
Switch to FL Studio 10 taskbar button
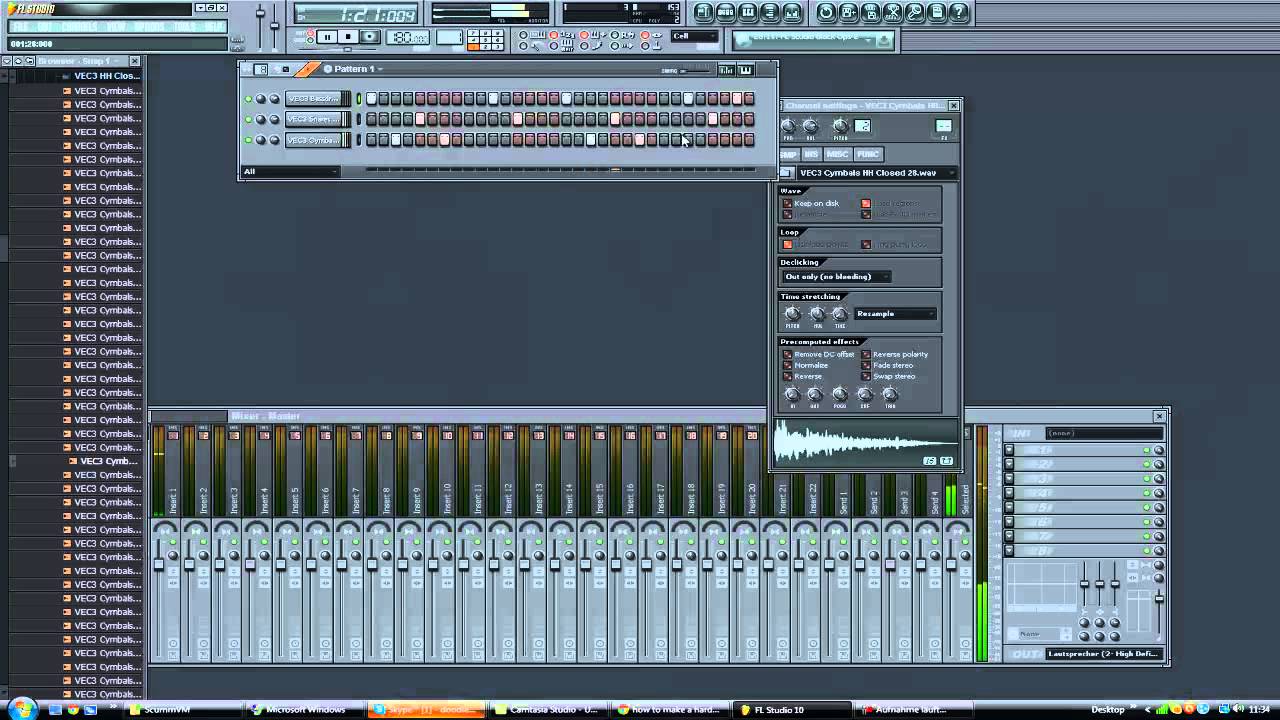(x=792, y=710)
